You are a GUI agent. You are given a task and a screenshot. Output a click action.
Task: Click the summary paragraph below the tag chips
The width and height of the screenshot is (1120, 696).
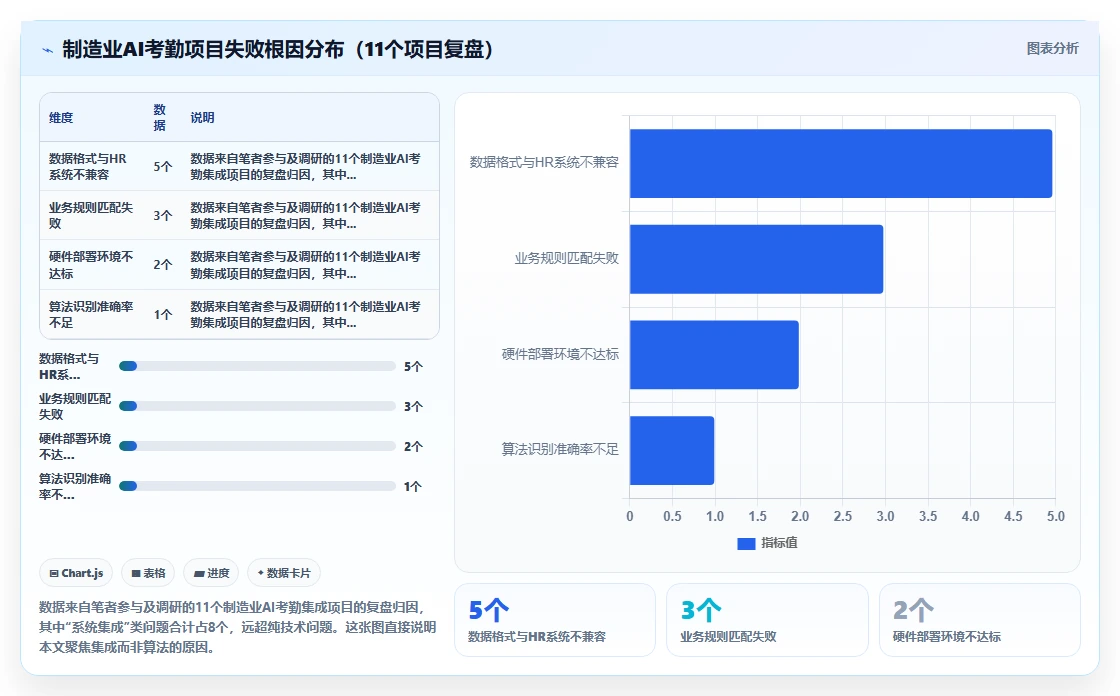(x=237, y=627)
